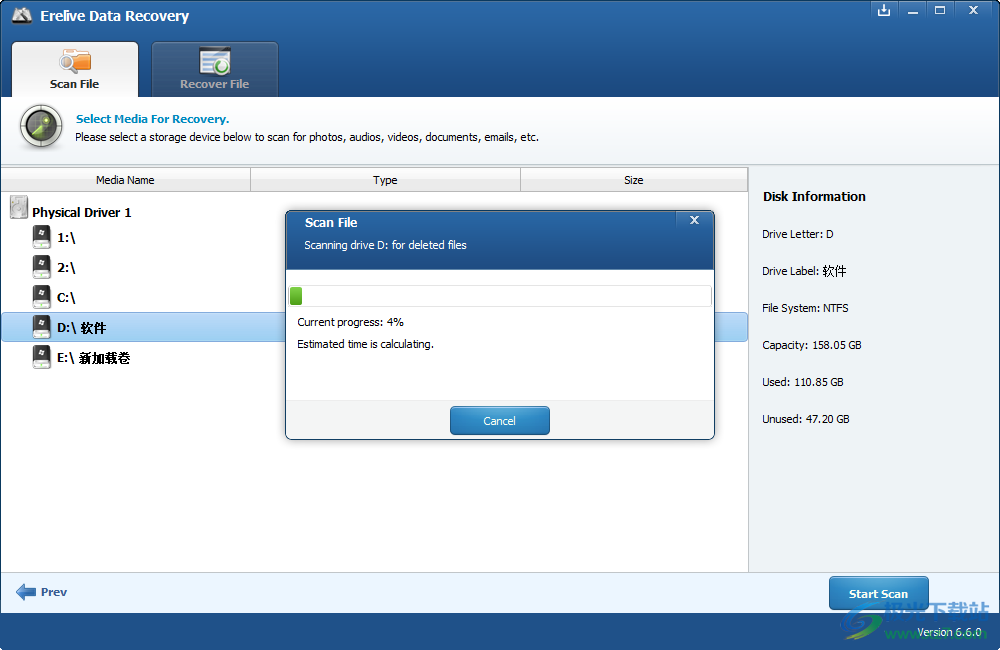Click the Size column header
Screen dimensions: 1000x650
pyautogui.click(x=634, y=180)
